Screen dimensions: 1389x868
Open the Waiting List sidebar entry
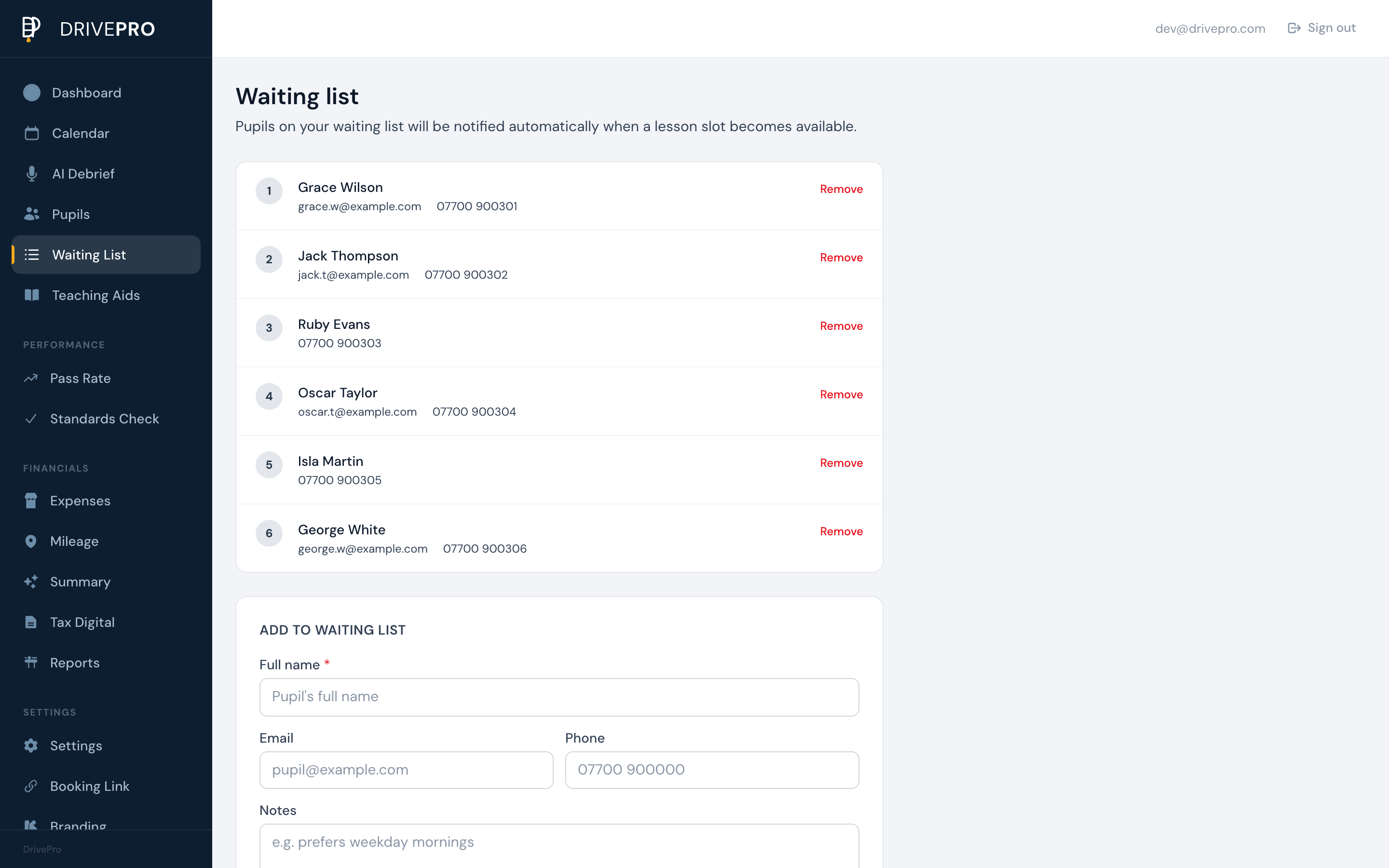click(x=89, y=254)
